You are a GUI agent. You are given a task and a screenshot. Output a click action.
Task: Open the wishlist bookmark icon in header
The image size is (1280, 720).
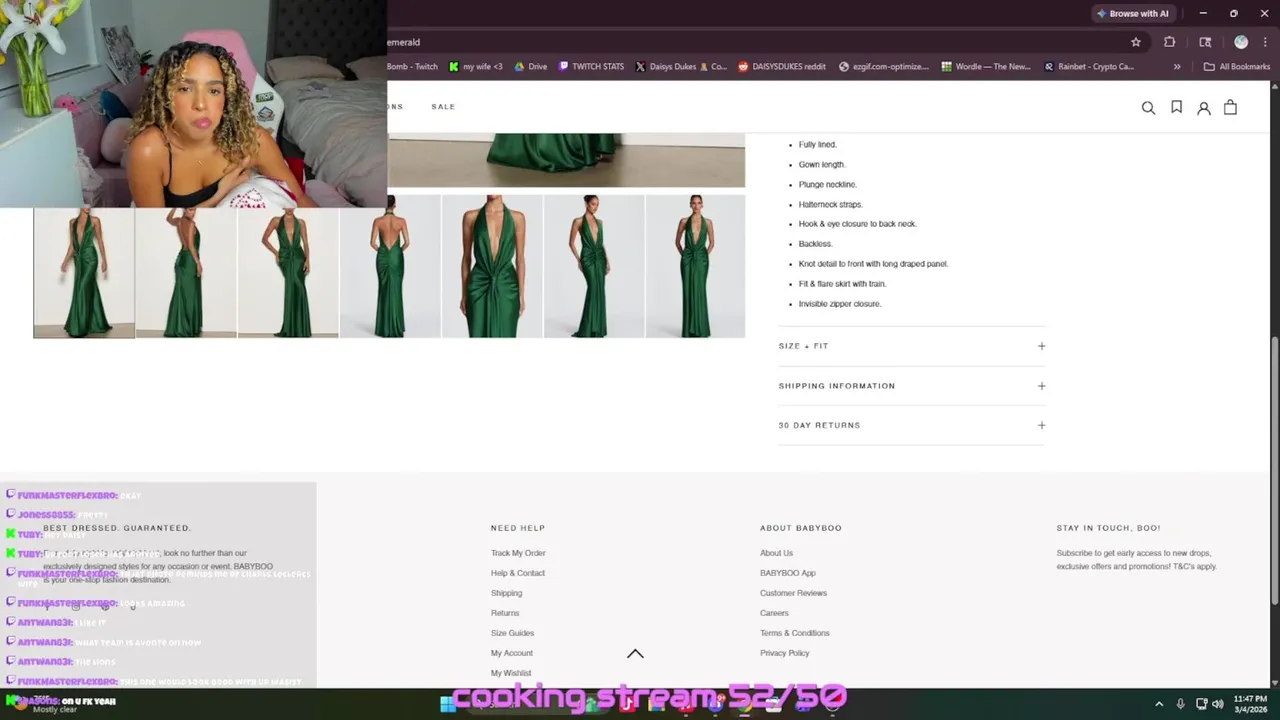(x=1176, y=107)
